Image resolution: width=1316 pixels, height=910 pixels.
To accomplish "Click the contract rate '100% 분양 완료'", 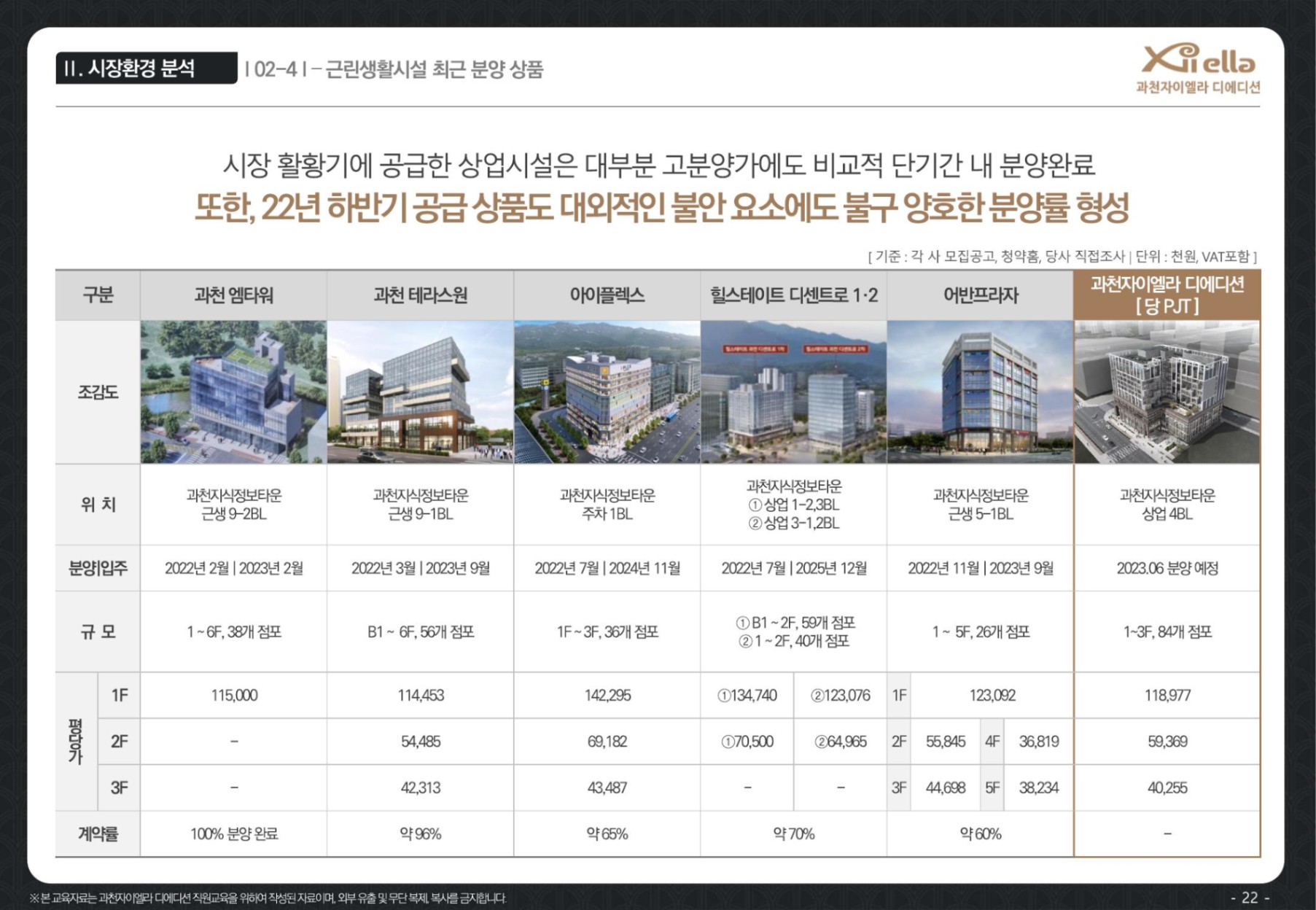I will pos(234,833).
